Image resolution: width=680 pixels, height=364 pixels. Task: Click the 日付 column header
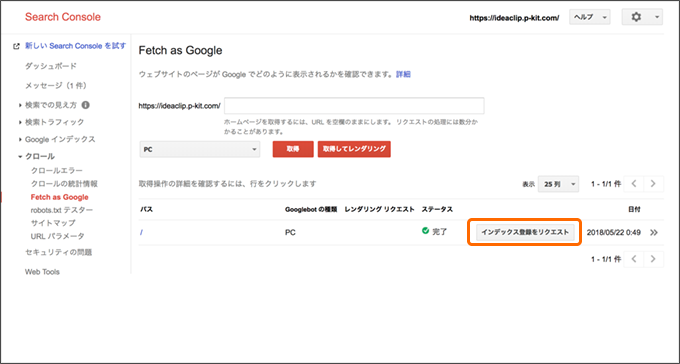[634, 210]
